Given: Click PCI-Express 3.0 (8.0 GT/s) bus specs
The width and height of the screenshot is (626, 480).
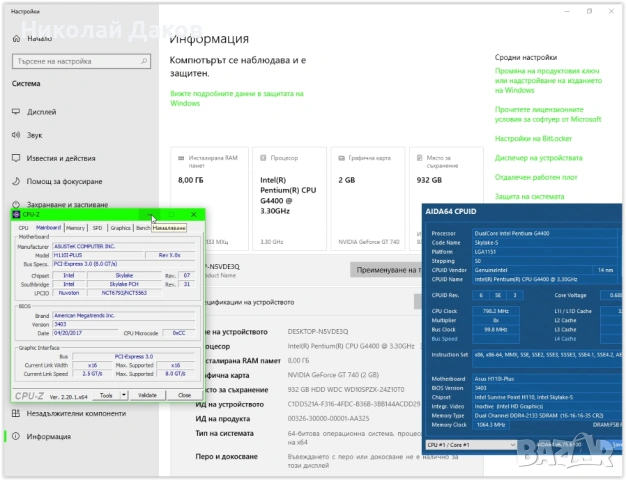Looking at the screenshot, I should pos(124,264).
